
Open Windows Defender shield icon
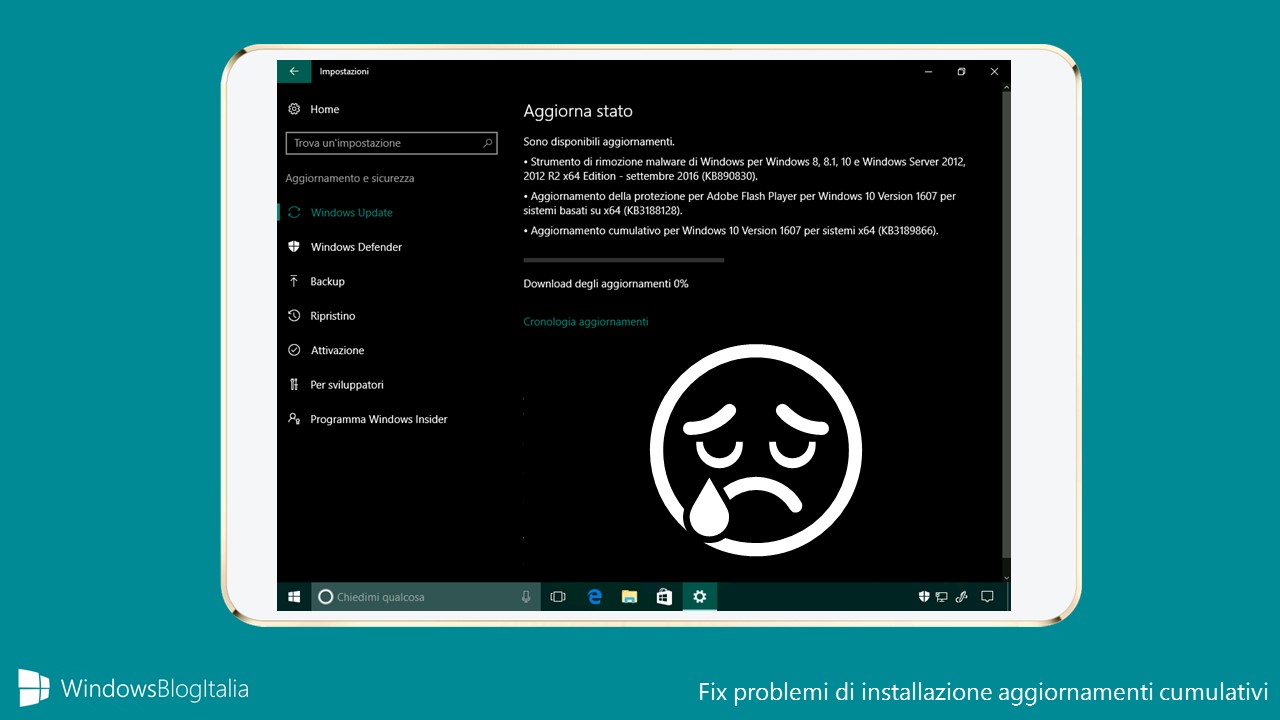pyautogui.click(x=294, y=247)
